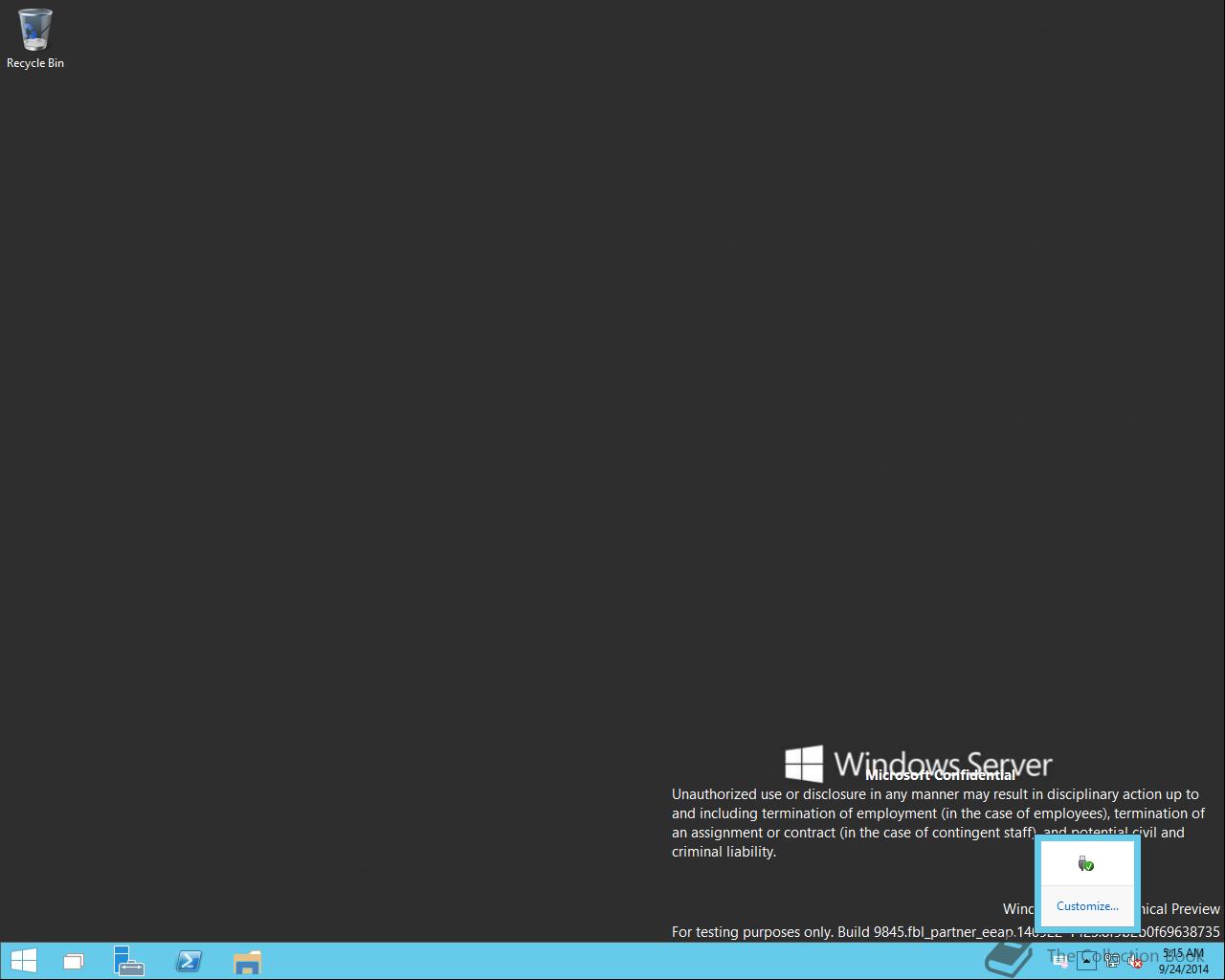
Task: Launch Windows PowerShell from the taskbar
Action: 189,961
